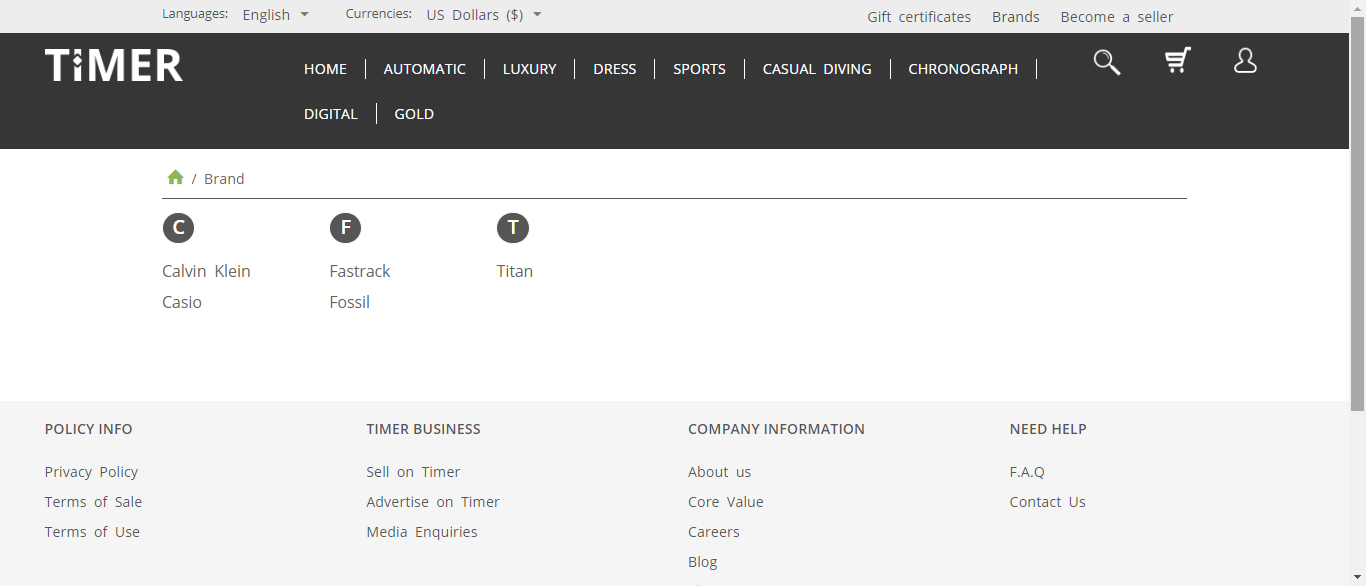Click the NEED HELP footer heading

[x=1048, y=429]
